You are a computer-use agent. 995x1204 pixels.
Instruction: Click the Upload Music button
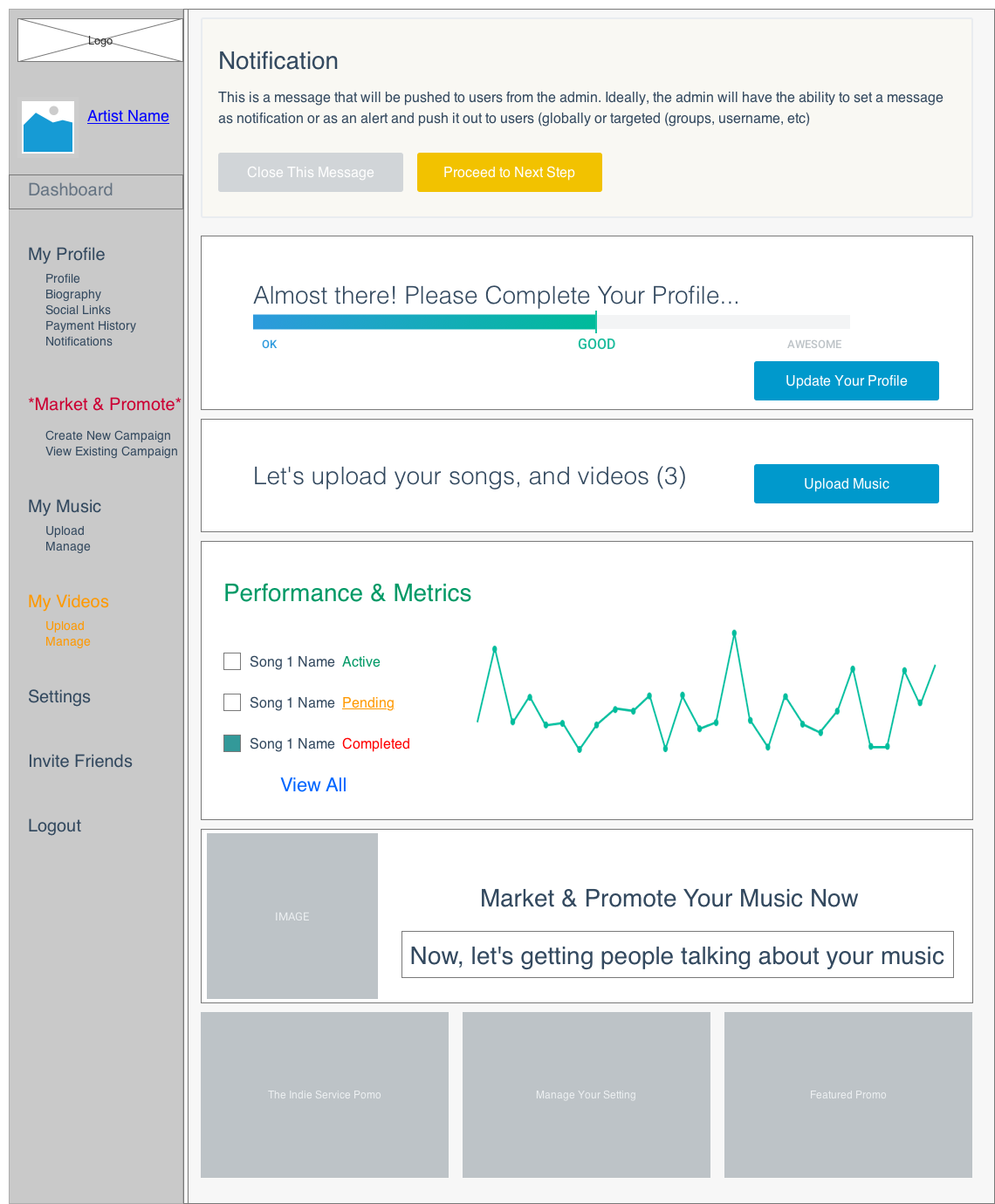click(847, 483)
